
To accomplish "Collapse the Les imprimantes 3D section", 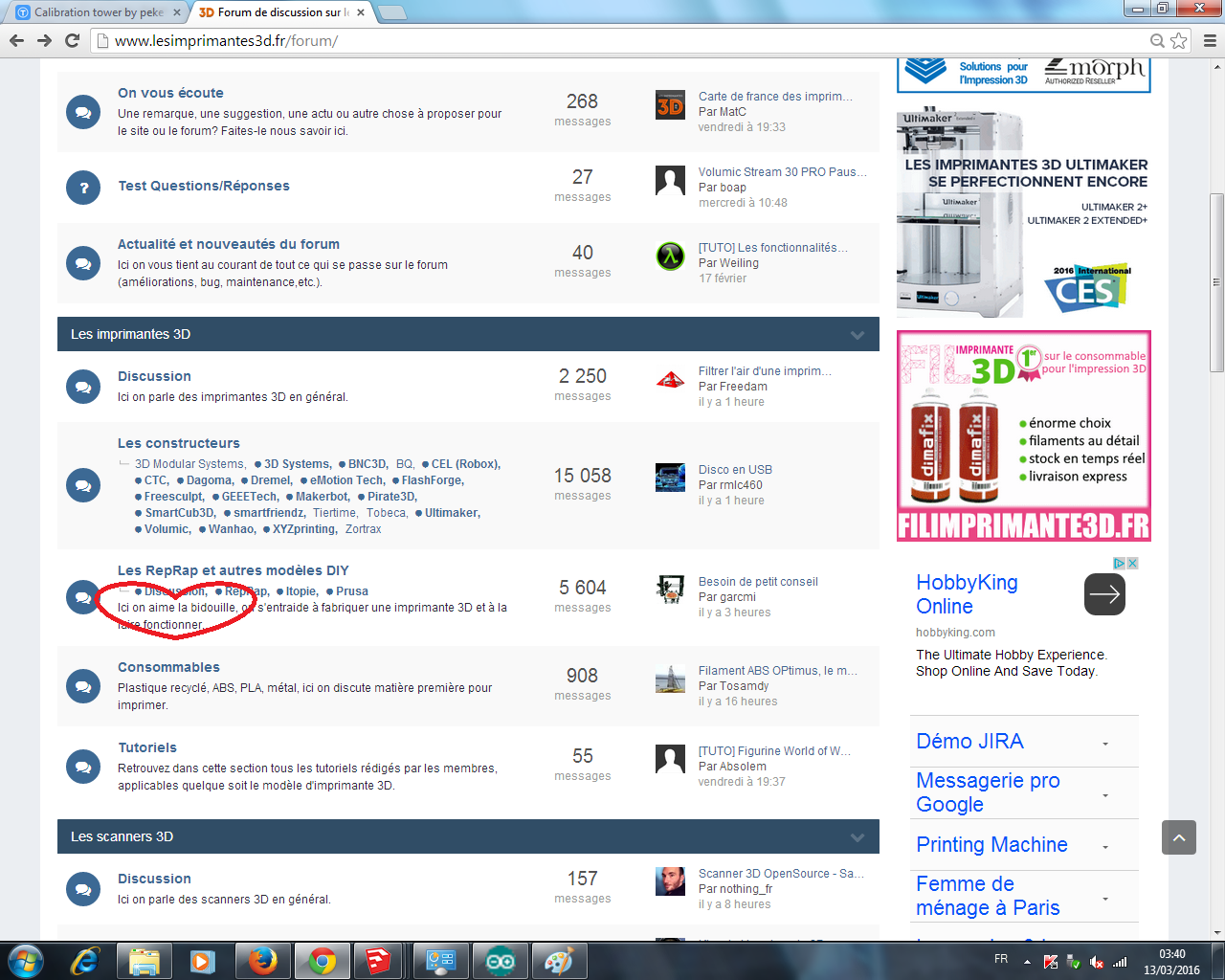I will [857, 335].
